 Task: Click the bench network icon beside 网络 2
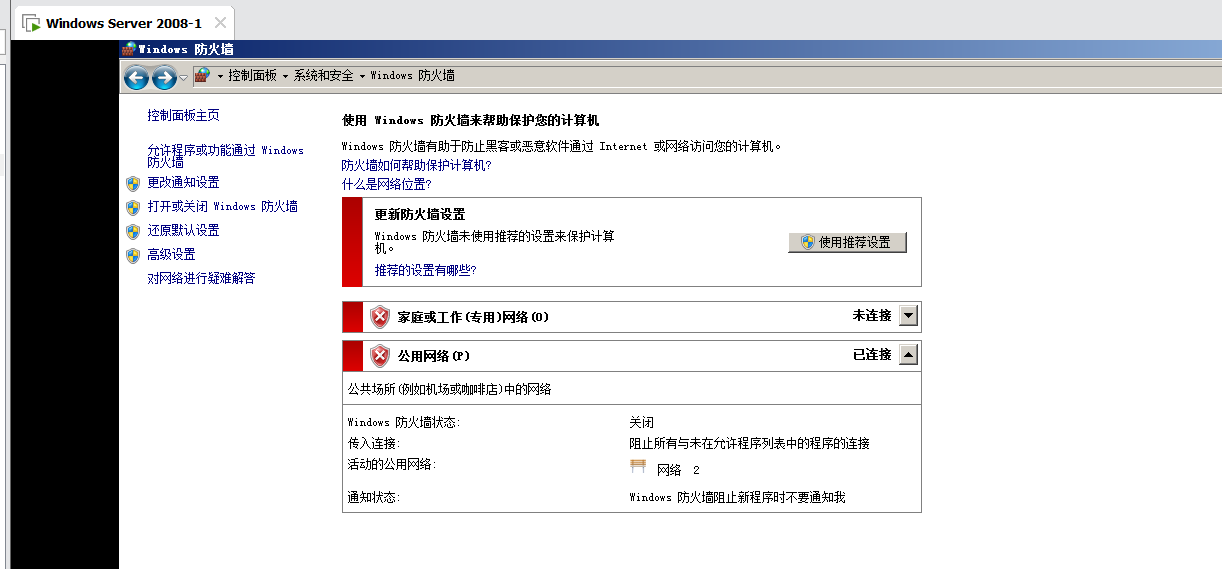point(639,467)
